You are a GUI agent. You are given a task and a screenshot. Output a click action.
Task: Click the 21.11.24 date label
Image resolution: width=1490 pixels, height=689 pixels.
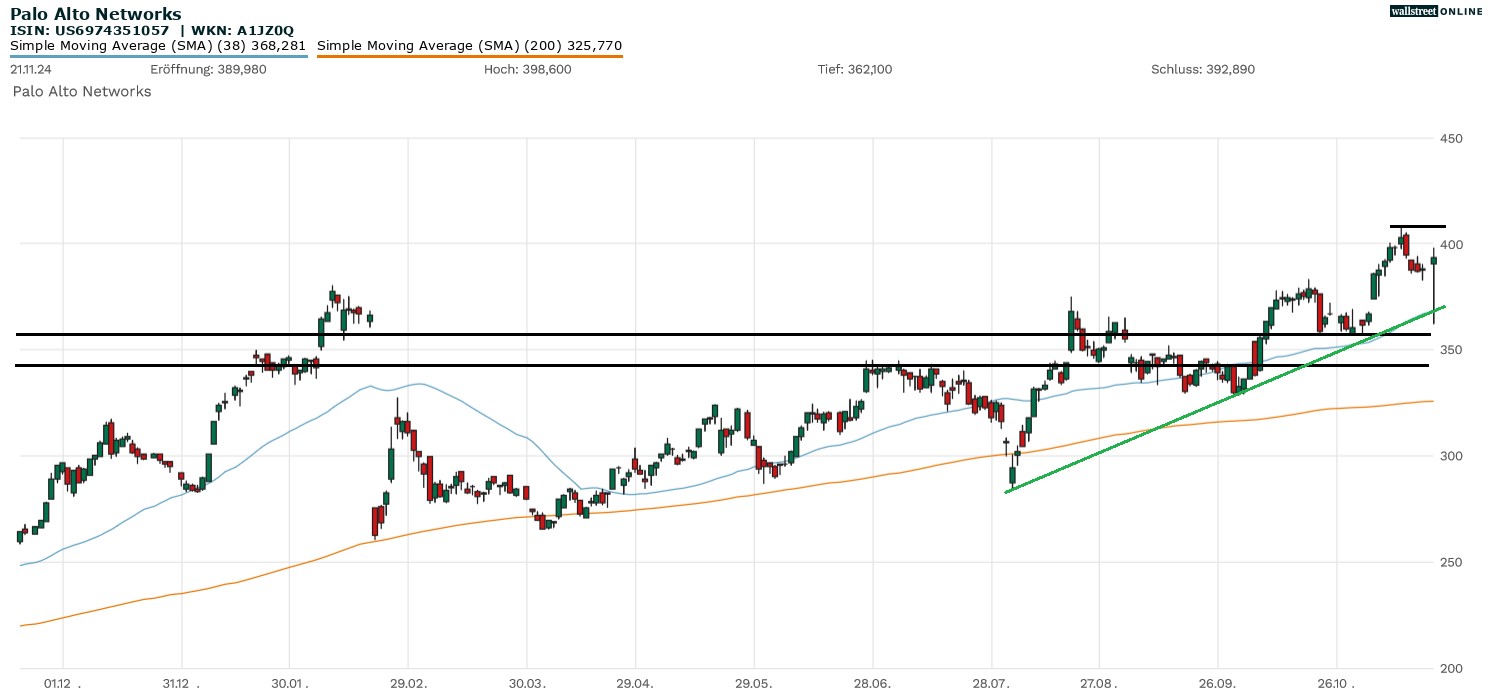30,69
